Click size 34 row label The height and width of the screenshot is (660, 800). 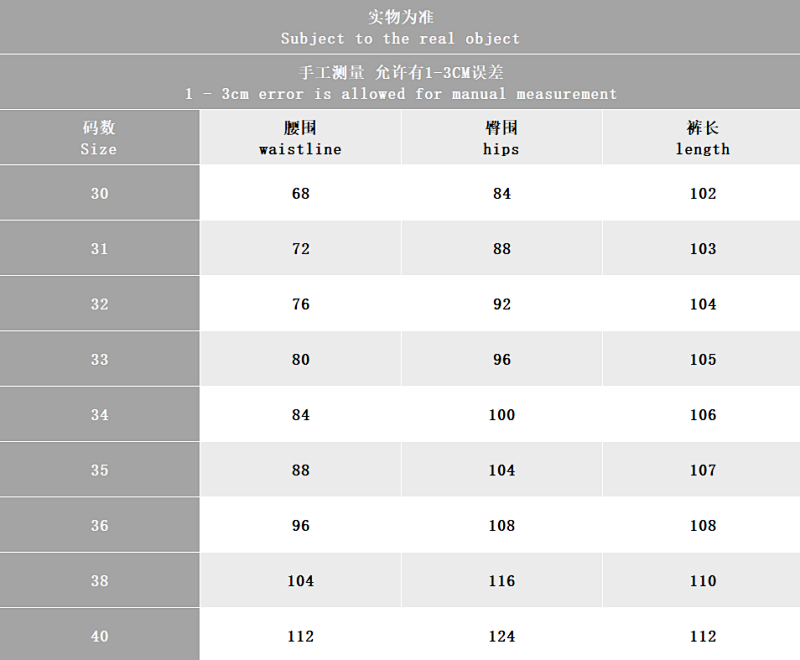point(99,415)
